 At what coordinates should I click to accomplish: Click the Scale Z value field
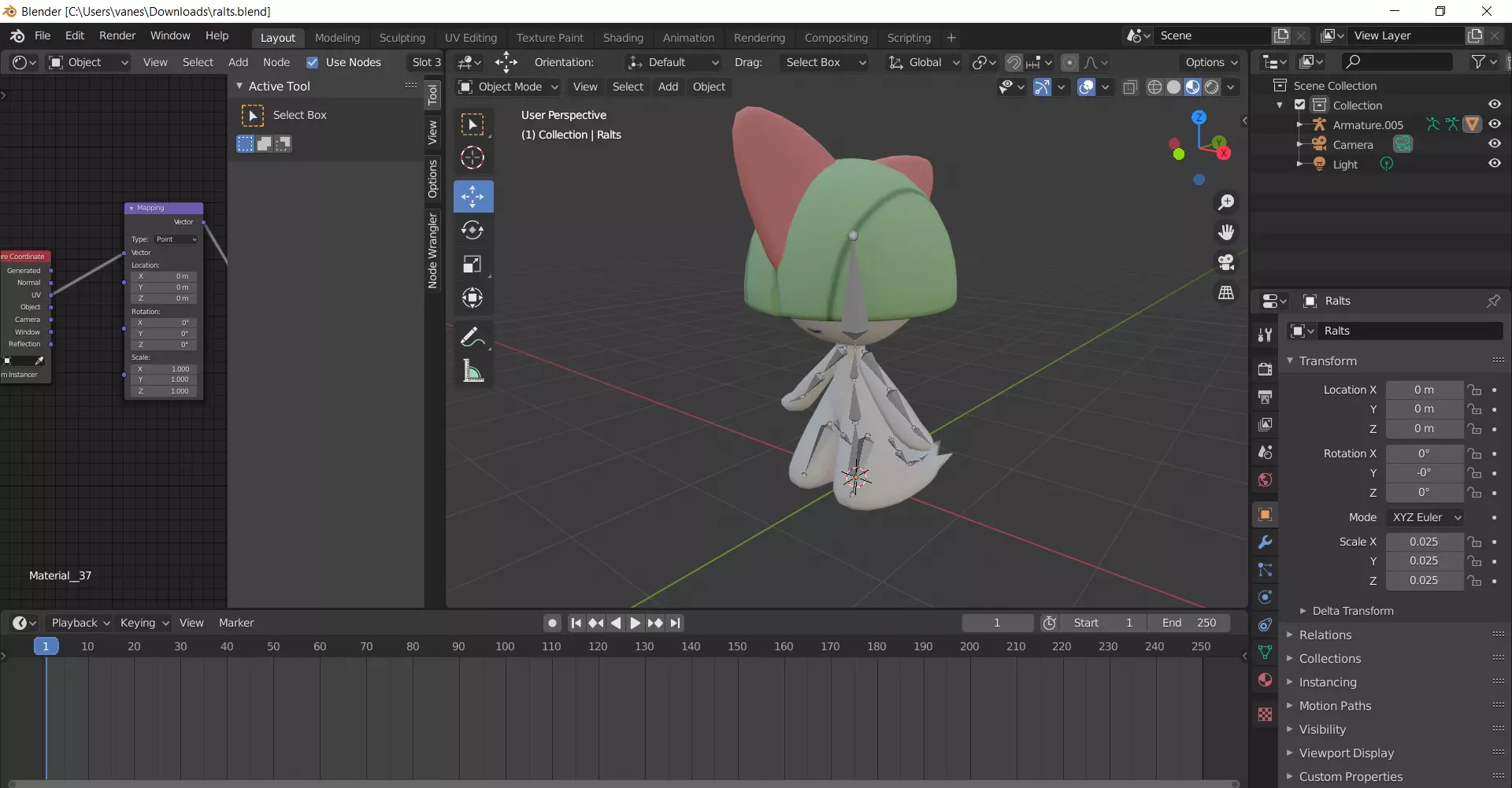1424,580
